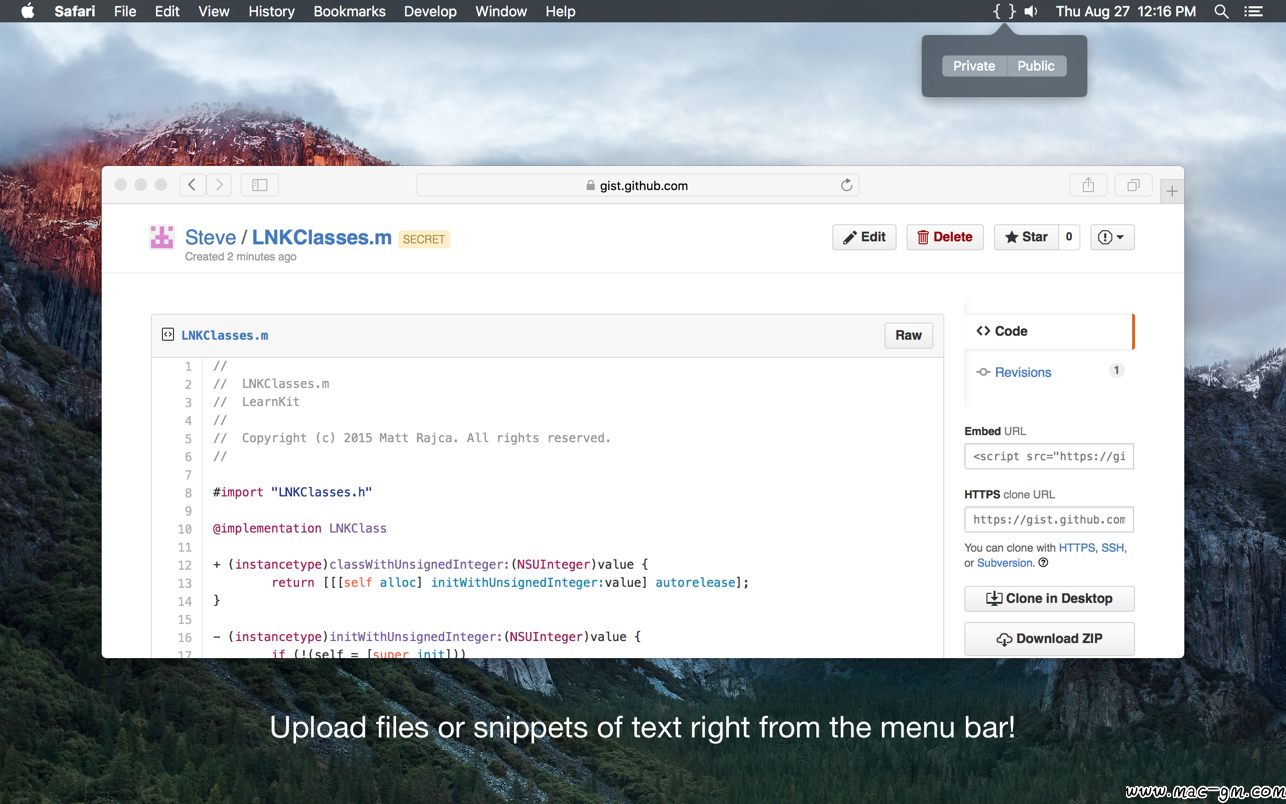Go back with Safari back arrow
The image size is (1286, 804).
tap(192, 185)
